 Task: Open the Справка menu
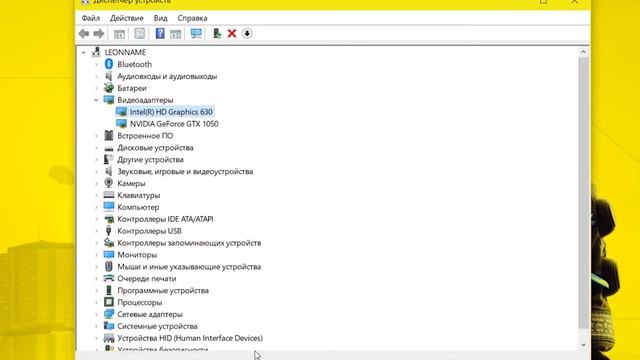(192, 18)
